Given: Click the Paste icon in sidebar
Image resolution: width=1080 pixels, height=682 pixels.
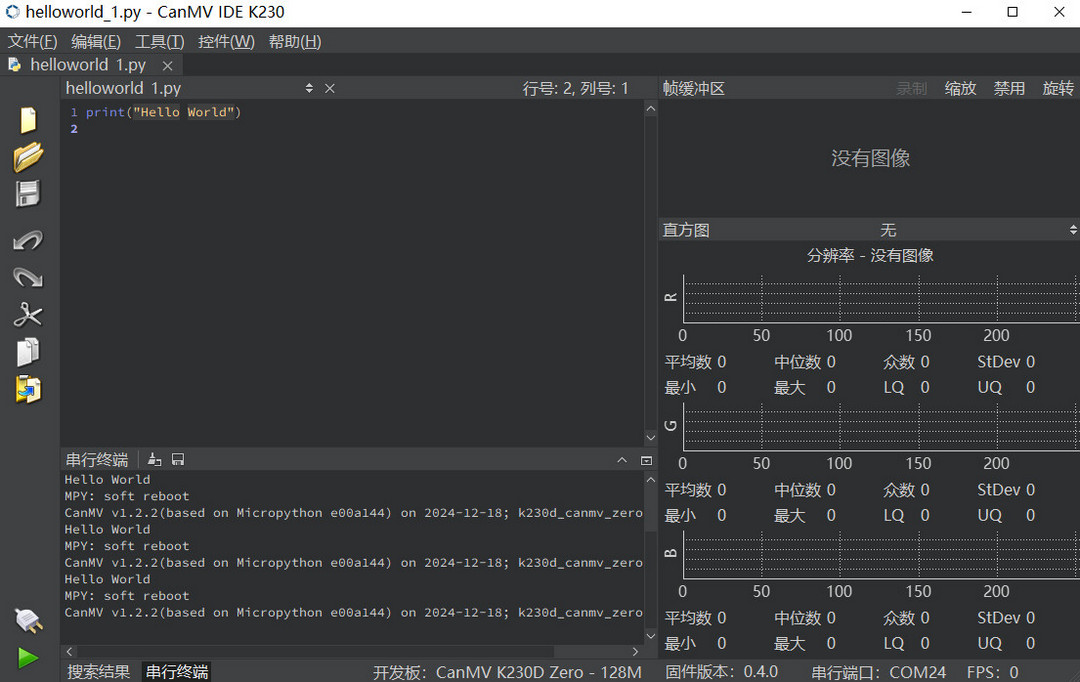Looking at the screenshot, I should click(x=28, y=389).
